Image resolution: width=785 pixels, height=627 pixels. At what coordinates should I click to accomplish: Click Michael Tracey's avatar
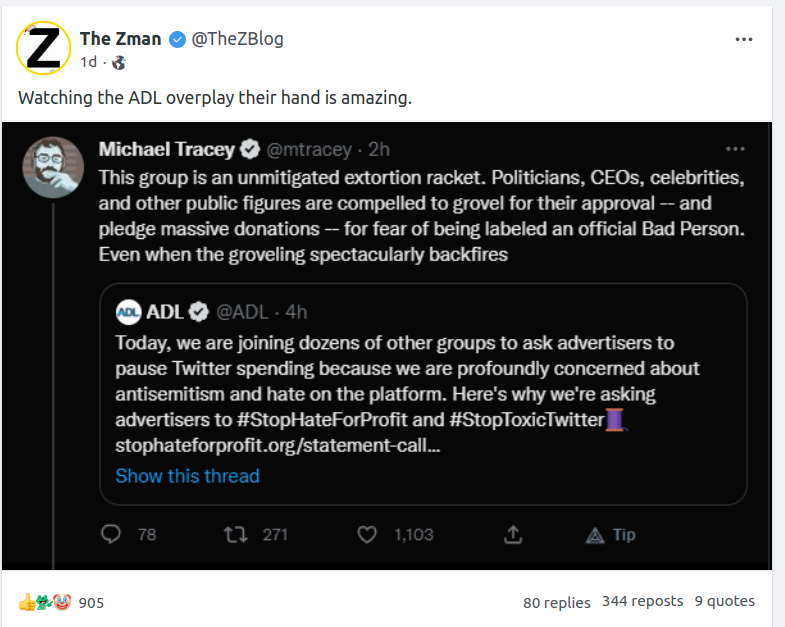coord(53,166)
